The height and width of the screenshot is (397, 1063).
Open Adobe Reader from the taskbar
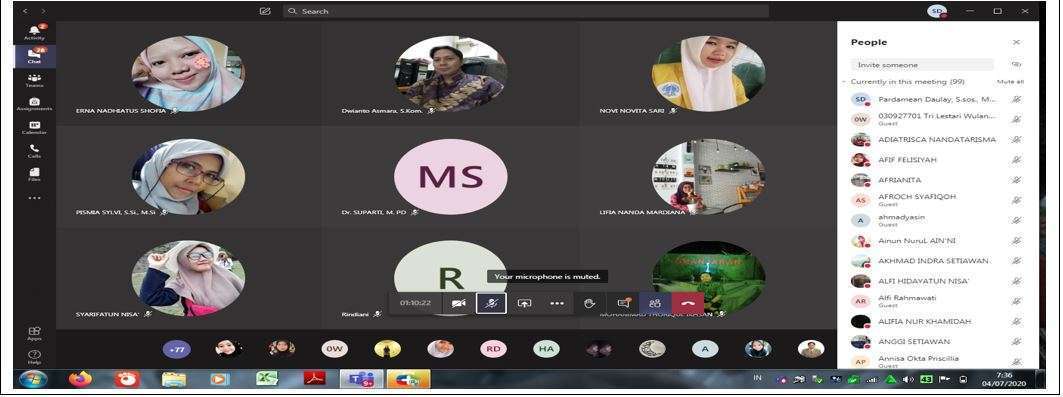click(x=315, y=379)
